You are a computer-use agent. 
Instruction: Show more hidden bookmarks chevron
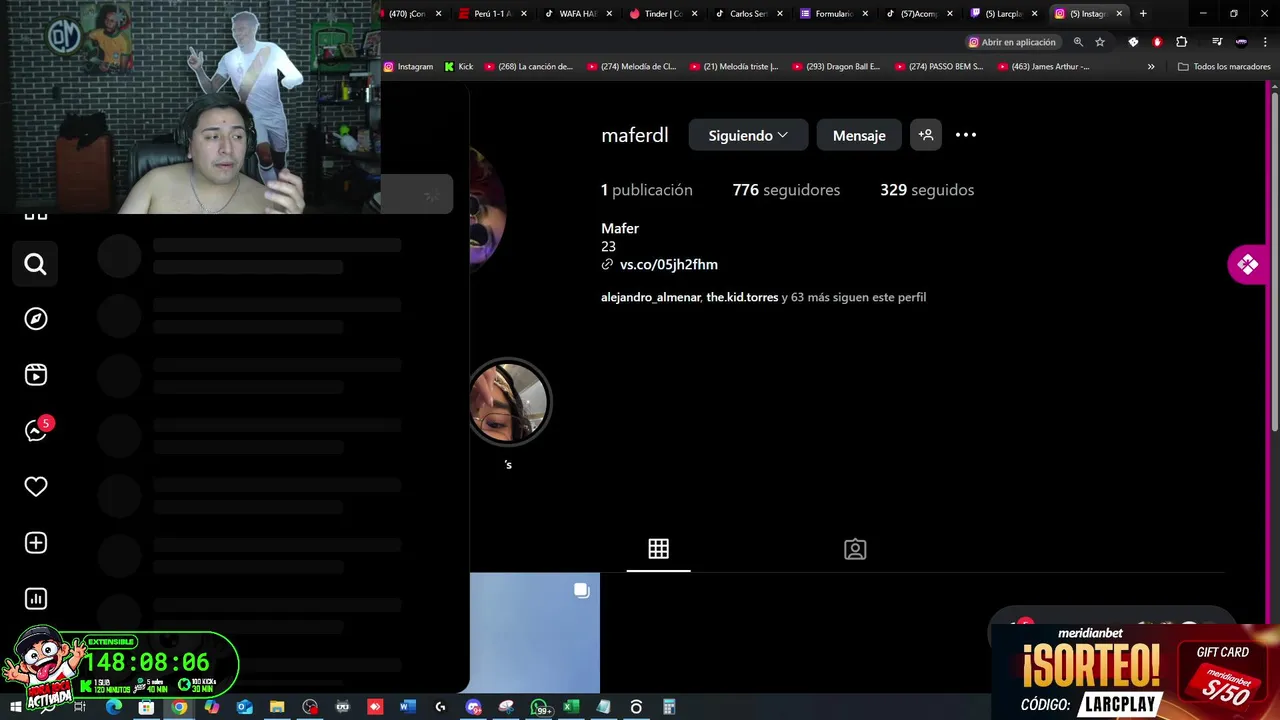[x=1151, y=67]
